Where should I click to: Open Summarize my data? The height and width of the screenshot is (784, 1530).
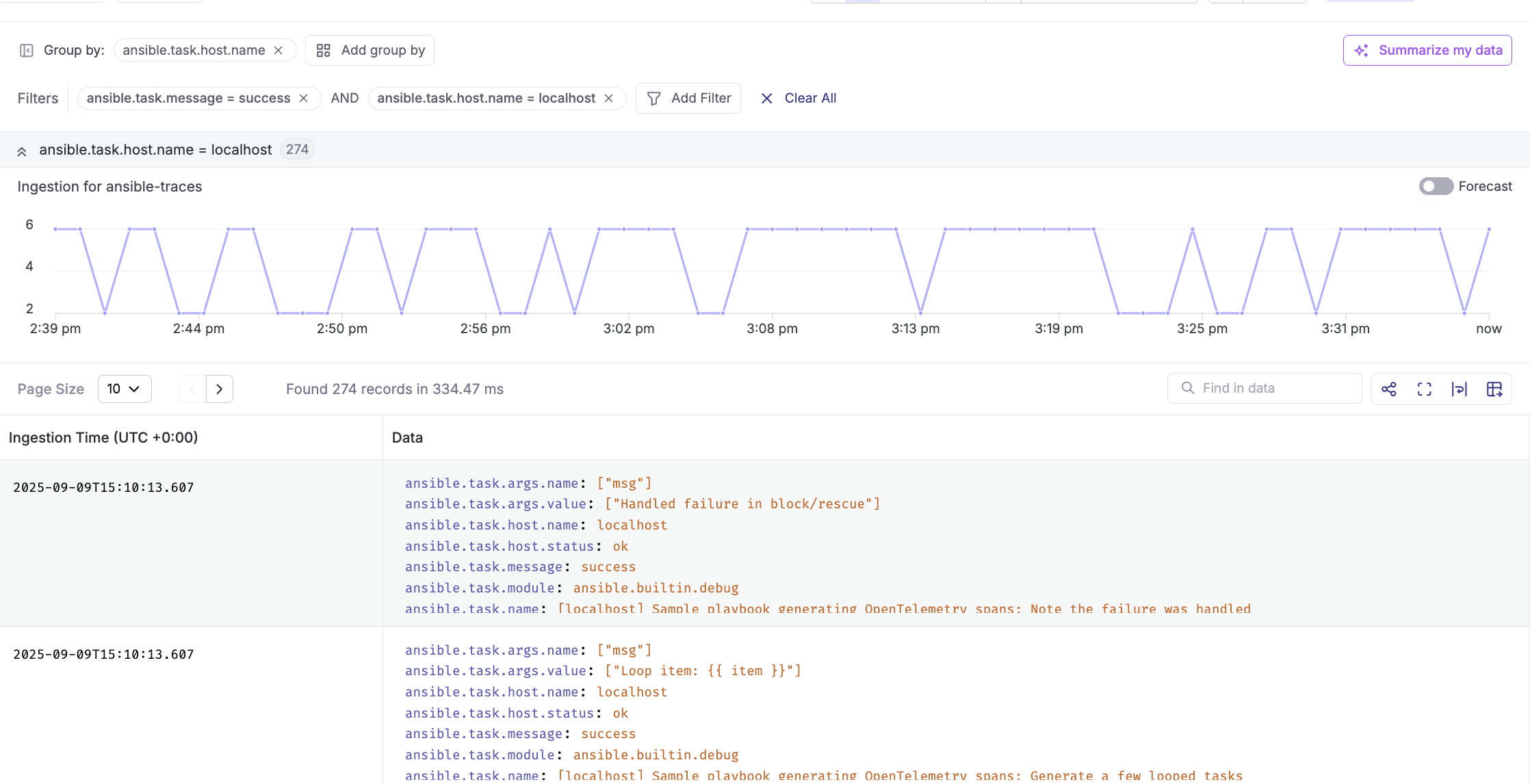click(x=1427, y=51)
